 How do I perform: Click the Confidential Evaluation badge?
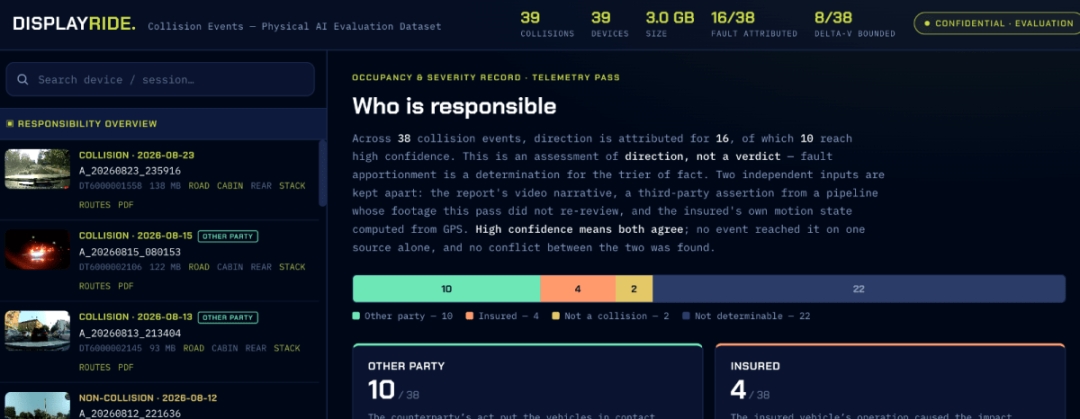point(999,23)
